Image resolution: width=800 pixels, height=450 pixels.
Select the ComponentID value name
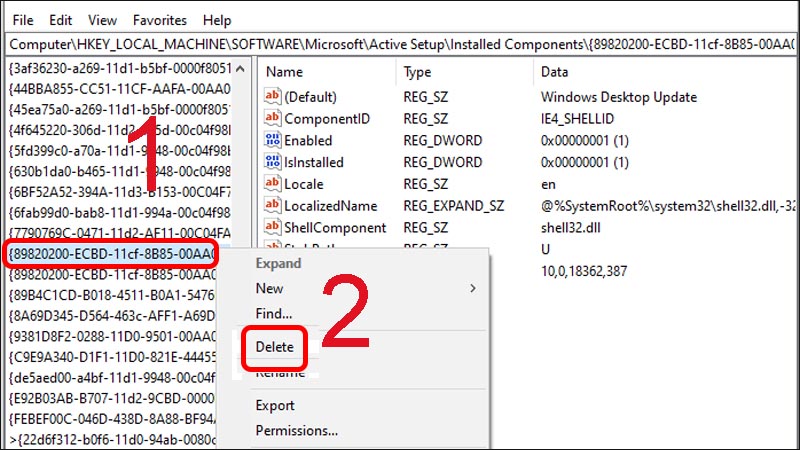pos(327,119)
